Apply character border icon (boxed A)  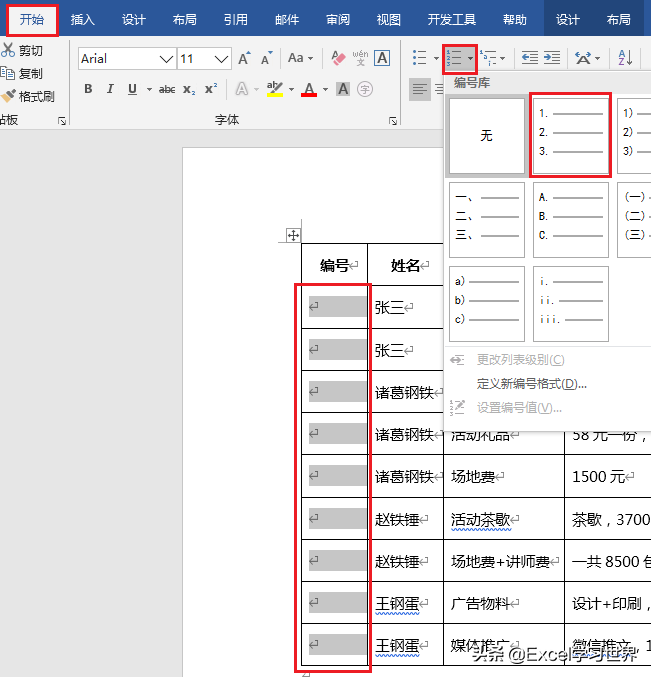tap(382, 58)
